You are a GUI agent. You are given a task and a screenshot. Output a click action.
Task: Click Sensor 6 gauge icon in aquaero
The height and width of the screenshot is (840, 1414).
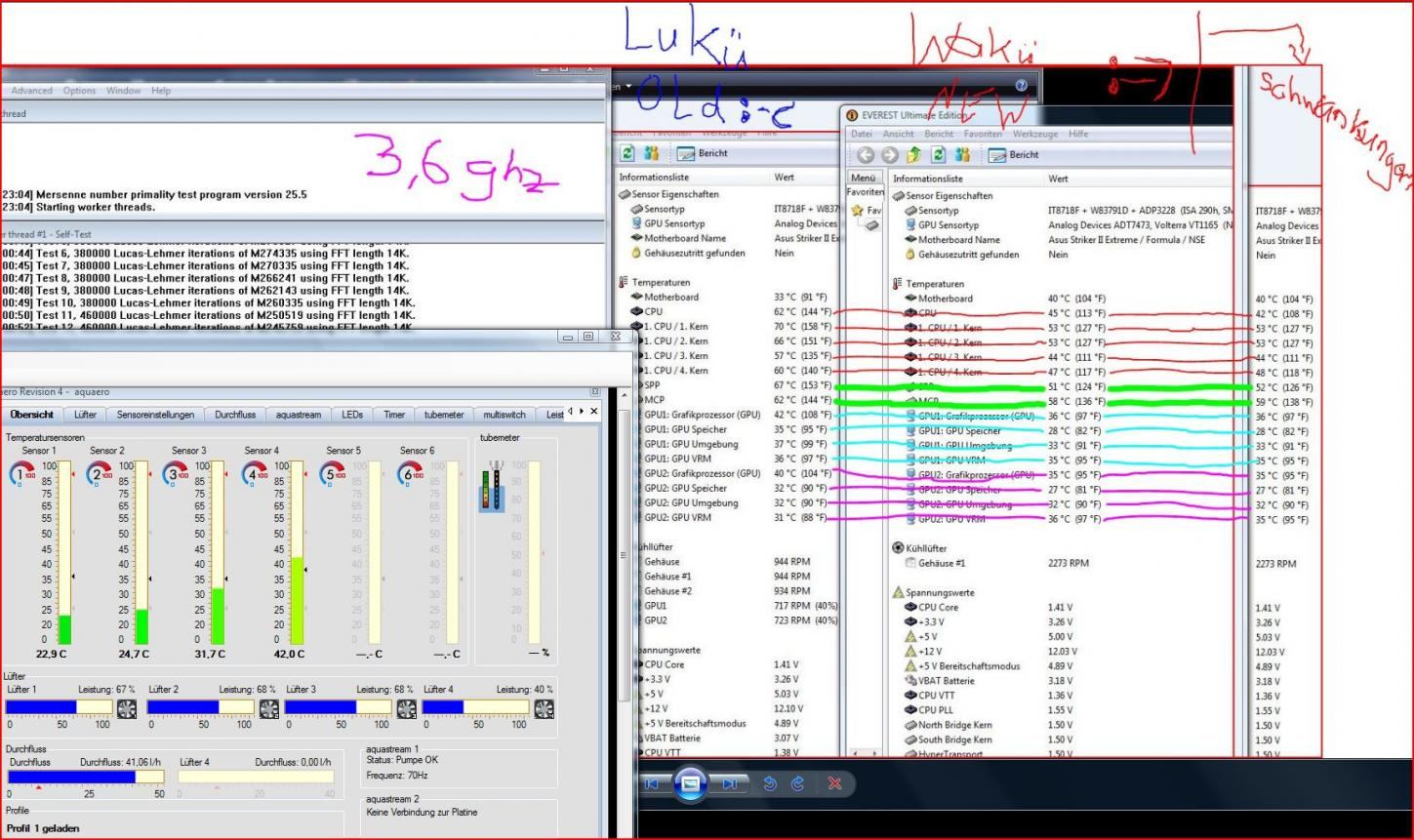click(410, 474)
